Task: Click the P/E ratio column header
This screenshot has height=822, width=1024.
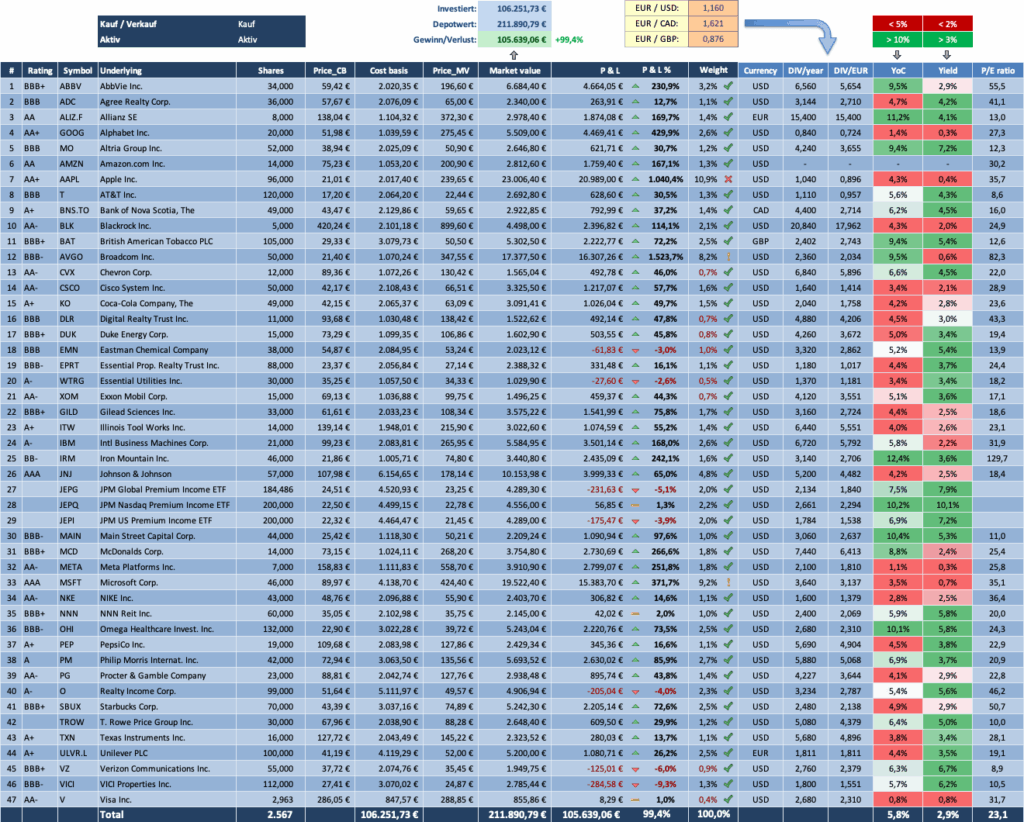Action: pos(996,70)
